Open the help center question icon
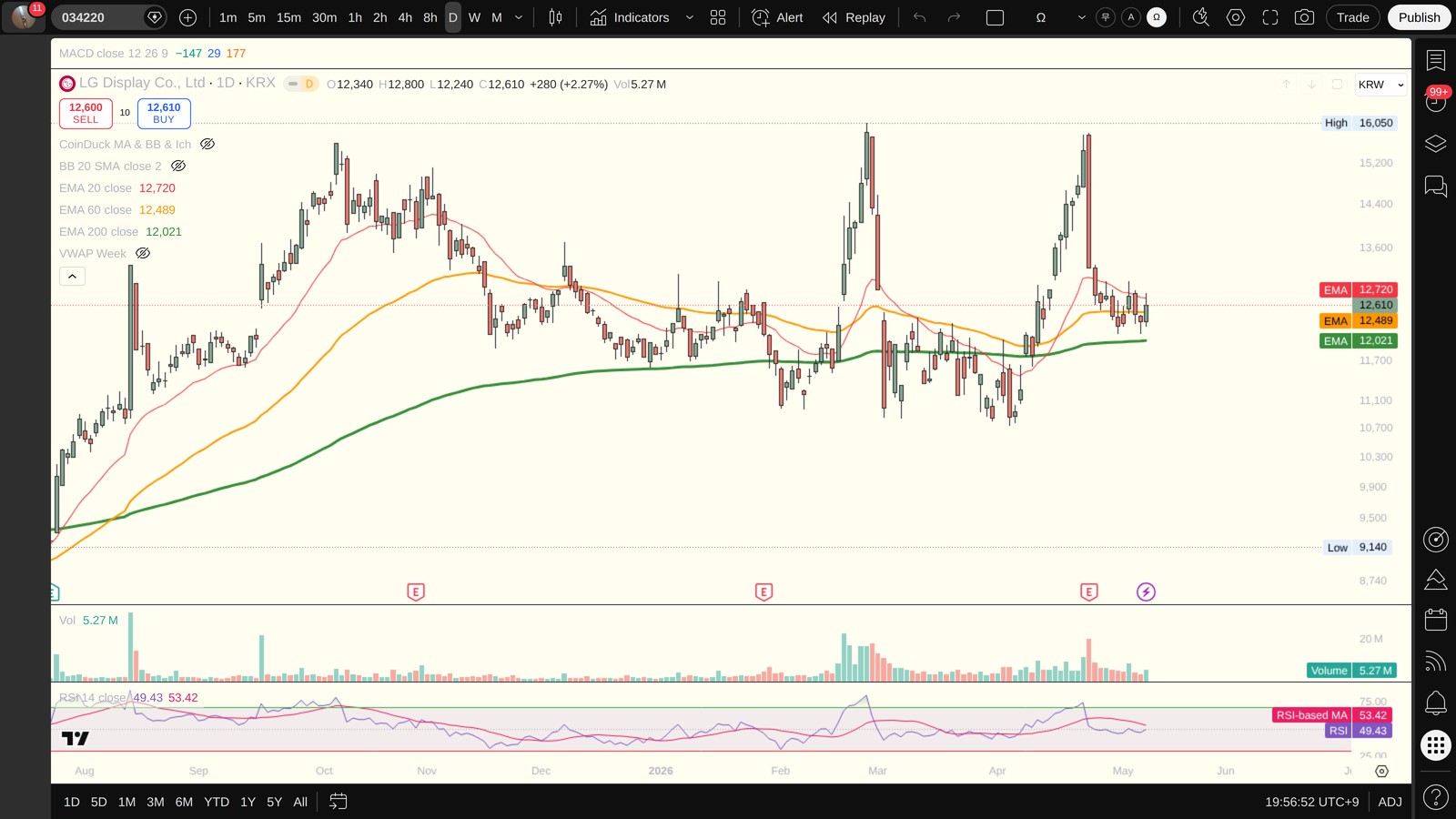 tap(1436, 798)
